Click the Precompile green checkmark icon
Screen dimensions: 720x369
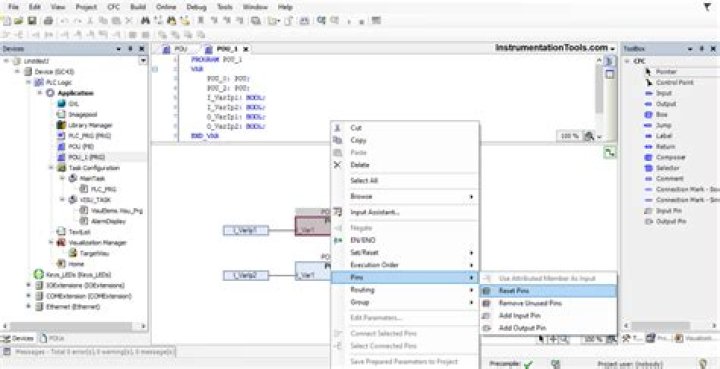point(528,364)
